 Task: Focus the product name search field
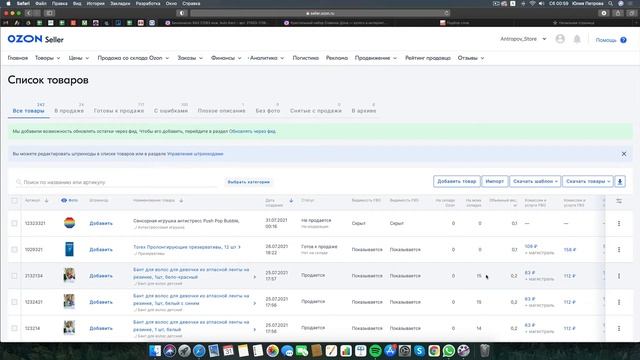116,182
